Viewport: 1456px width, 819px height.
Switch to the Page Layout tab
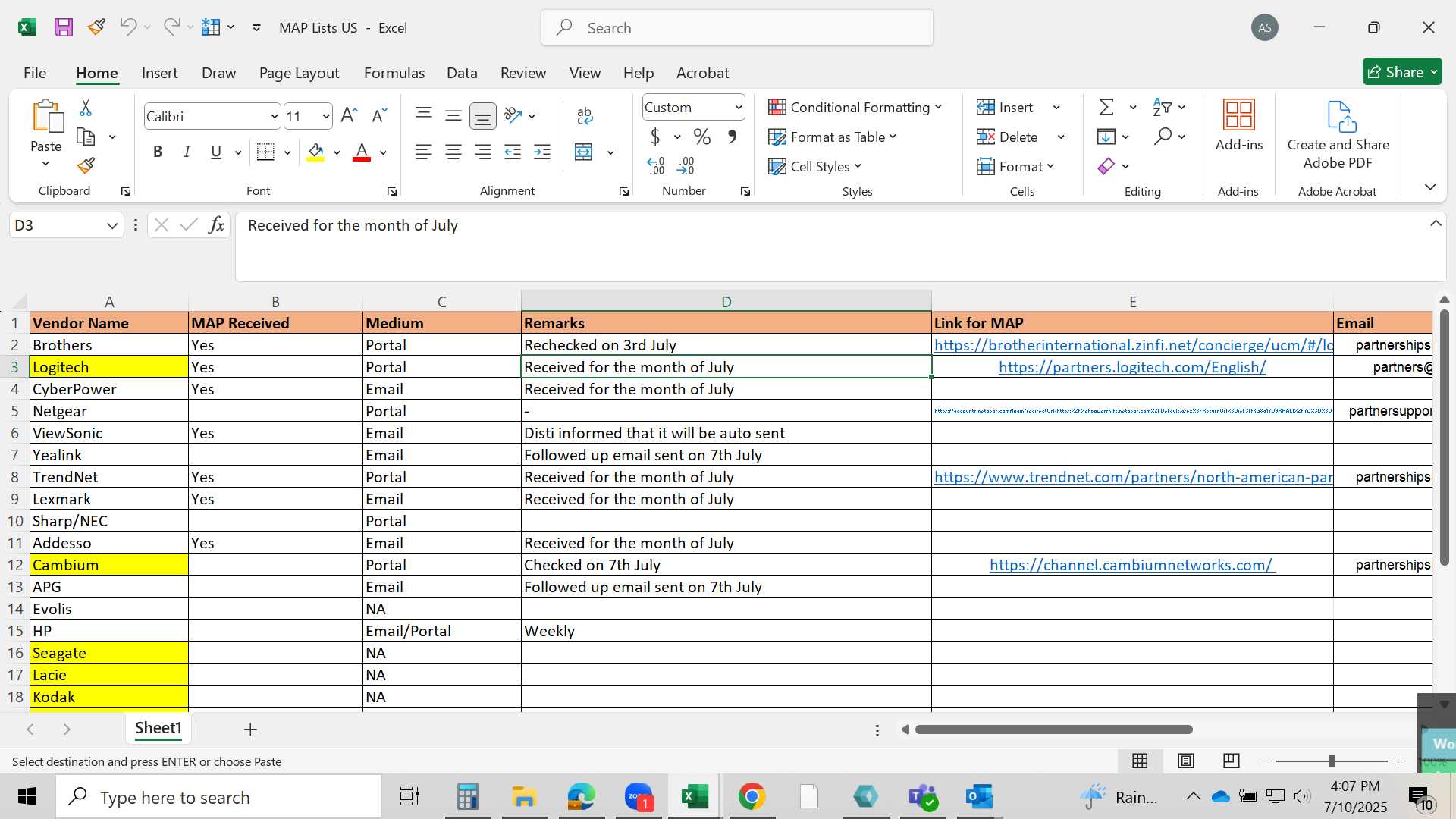[299, 73]
